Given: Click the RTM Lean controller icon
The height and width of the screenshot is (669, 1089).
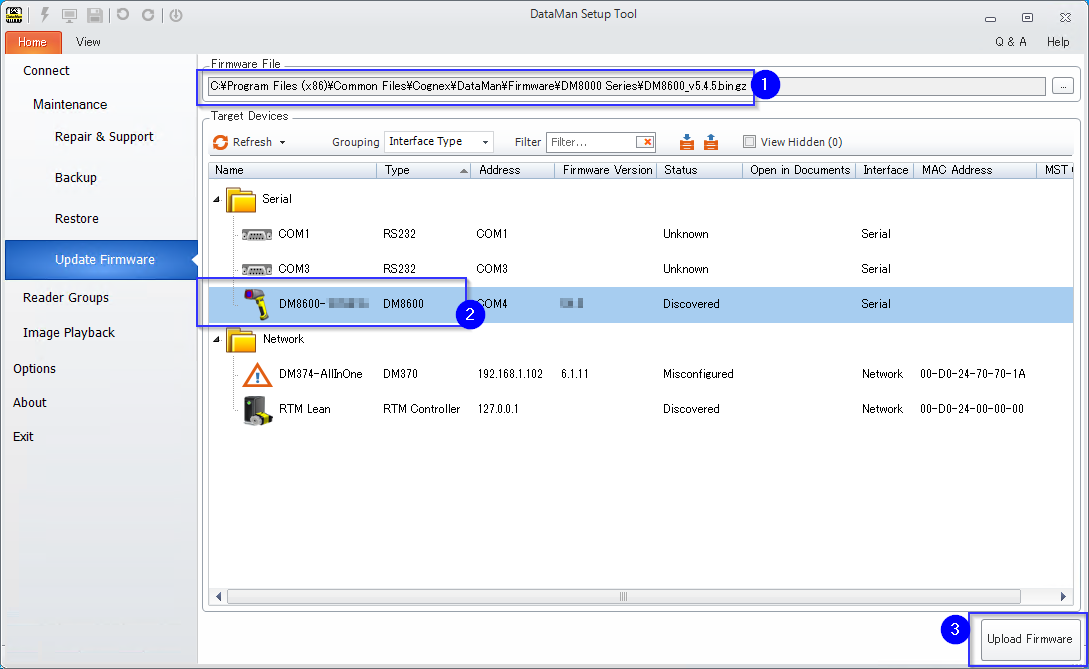Looking at the screenshot, I should 257,410.
